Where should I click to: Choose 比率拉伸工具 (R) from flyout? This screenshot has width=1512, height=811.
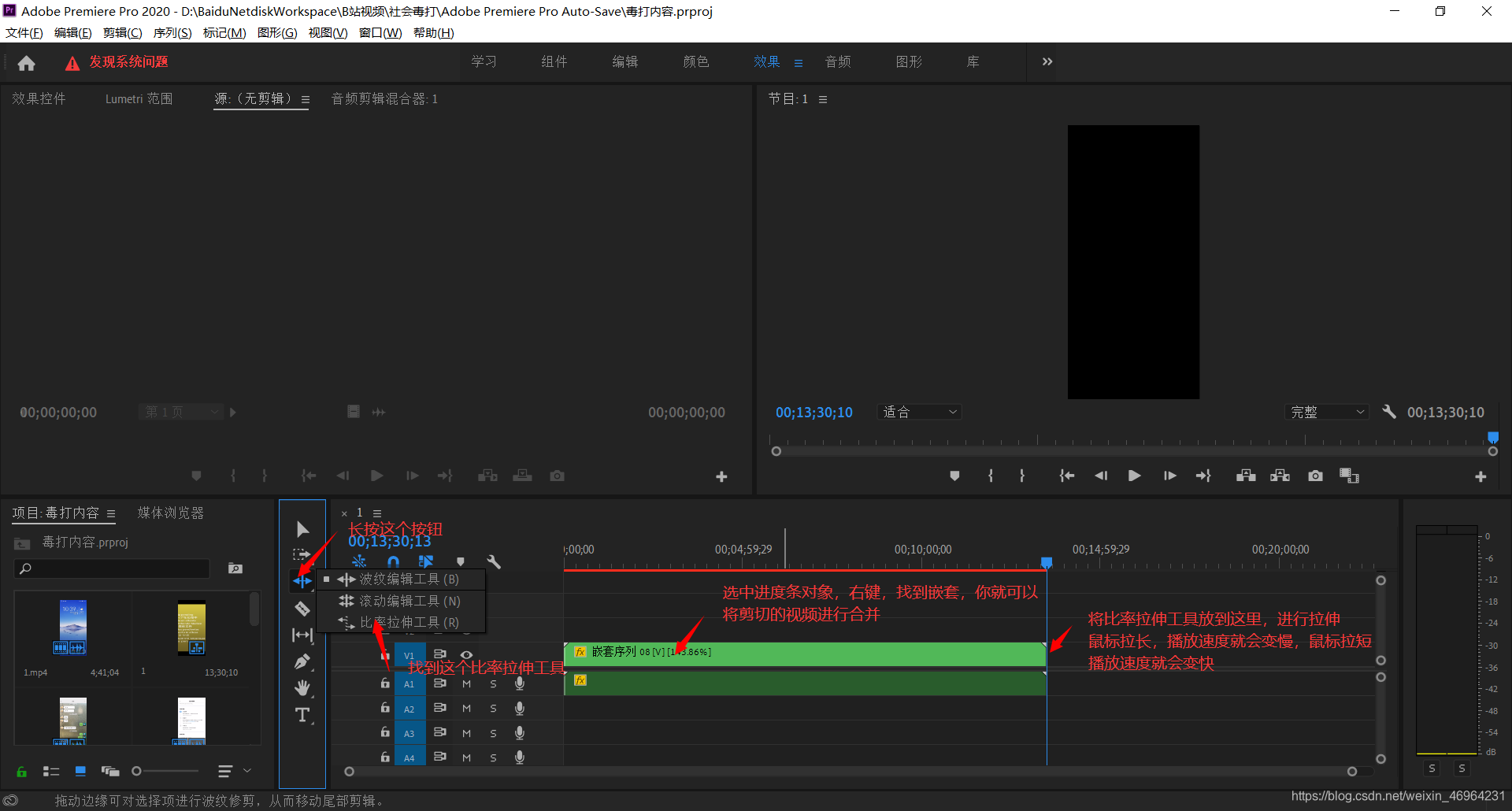(400, 622)
